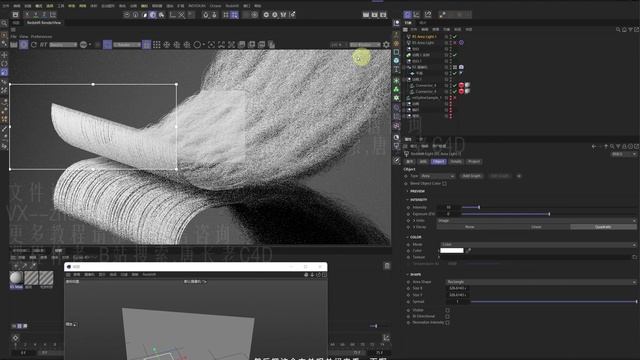The height and width of the screenshot is (360, 640).
Task: Open Area Shape Rectangle dropdown
Action: click(x=541, y=282)
